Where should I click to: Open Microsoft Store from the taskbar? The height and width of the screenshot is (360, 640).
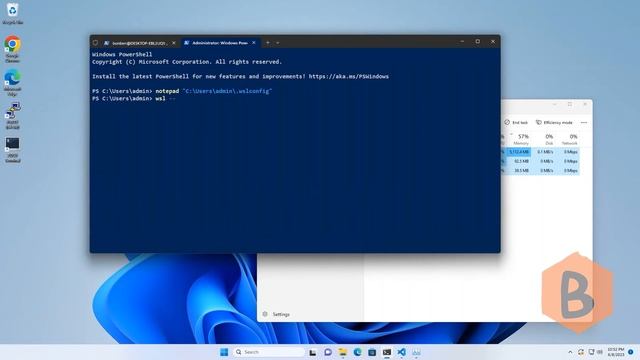372,352
